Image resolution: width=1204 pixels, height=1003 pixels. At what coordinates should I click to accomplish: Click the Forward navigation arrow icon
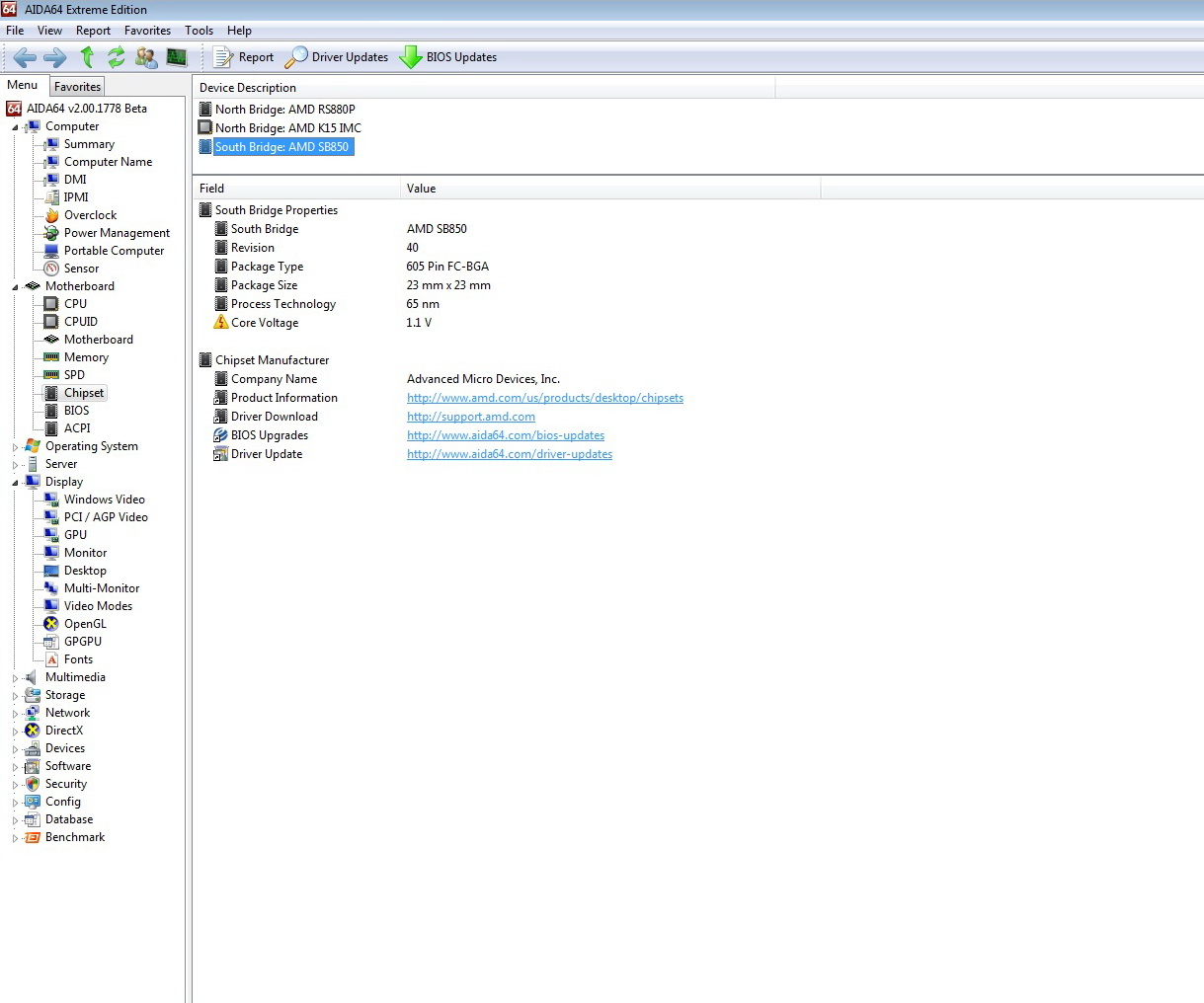click(55, 57)
